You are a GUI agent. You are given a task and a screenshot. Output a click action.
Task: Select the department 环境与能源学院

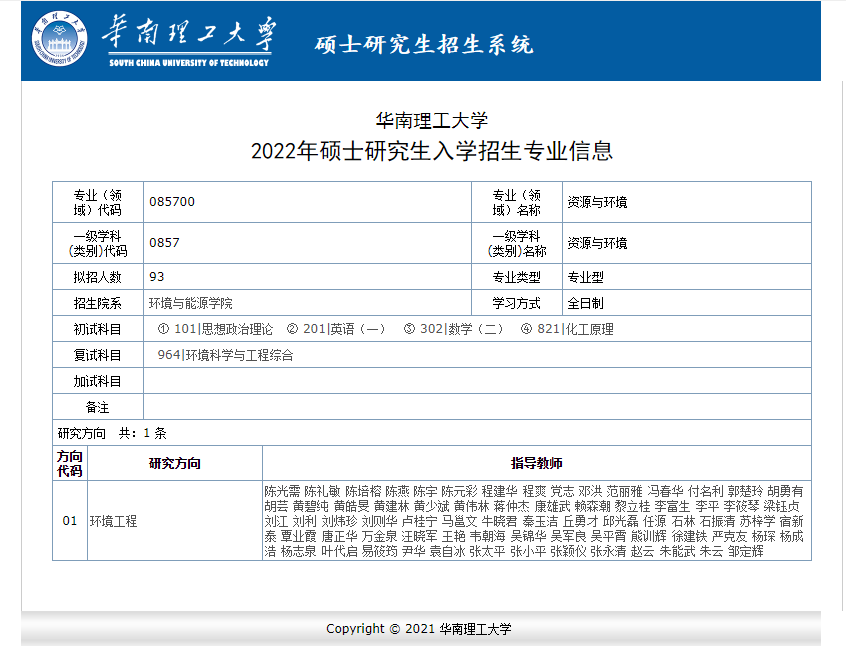click(x=190, y=303)
